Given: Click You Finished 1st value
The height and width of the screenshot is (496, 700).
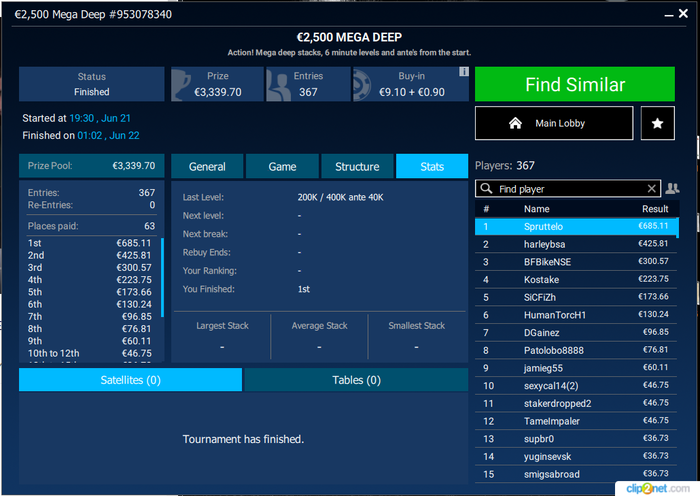Looking at the screenshot, I should 304,289.
